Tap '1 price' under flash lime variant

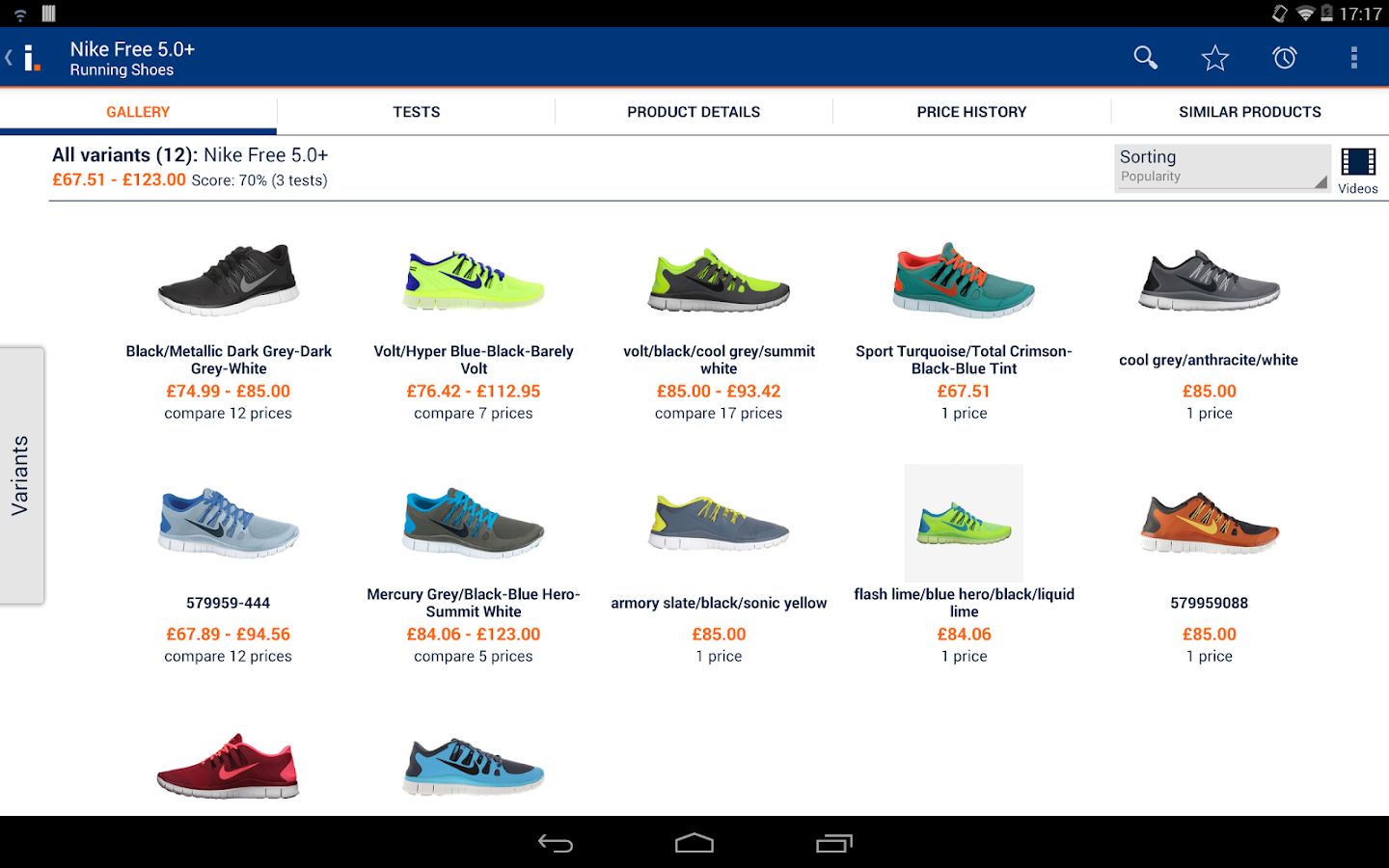point(964,656)
